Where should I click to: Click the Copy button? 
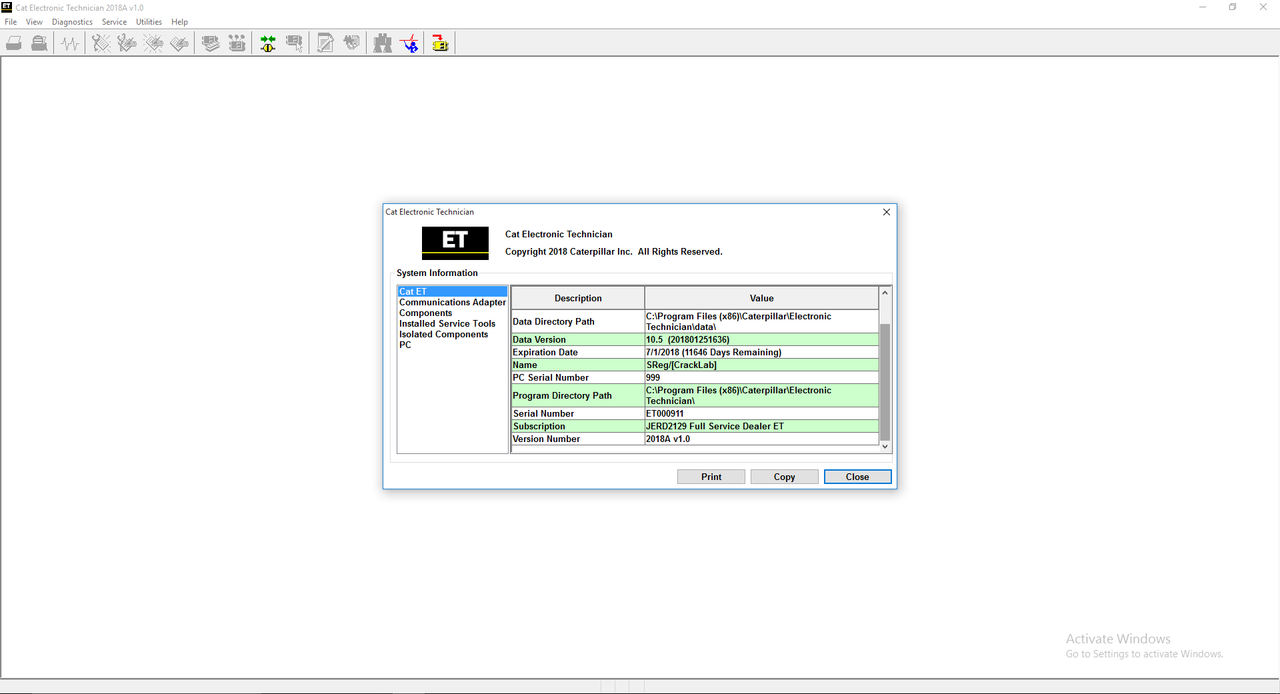click(785, 477)
